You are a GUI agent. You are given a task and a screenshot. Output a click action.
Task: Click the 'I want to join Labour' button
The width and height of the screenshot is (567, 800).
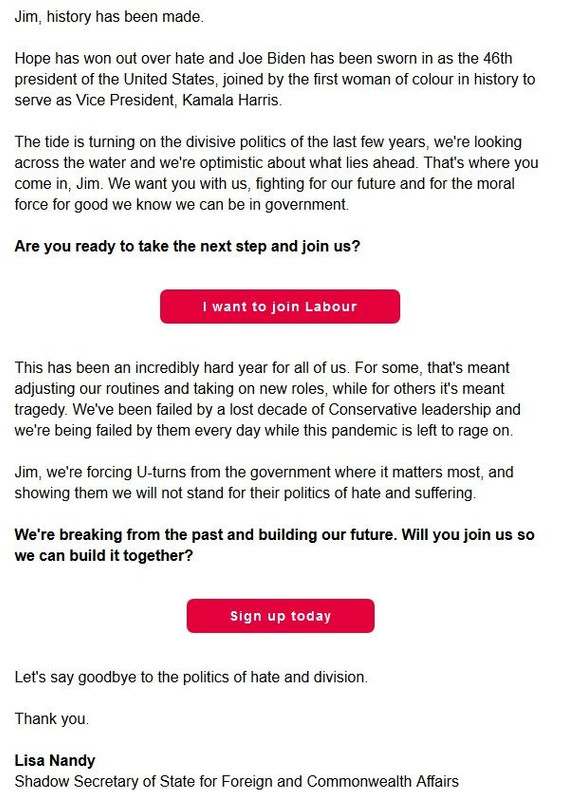280,307
